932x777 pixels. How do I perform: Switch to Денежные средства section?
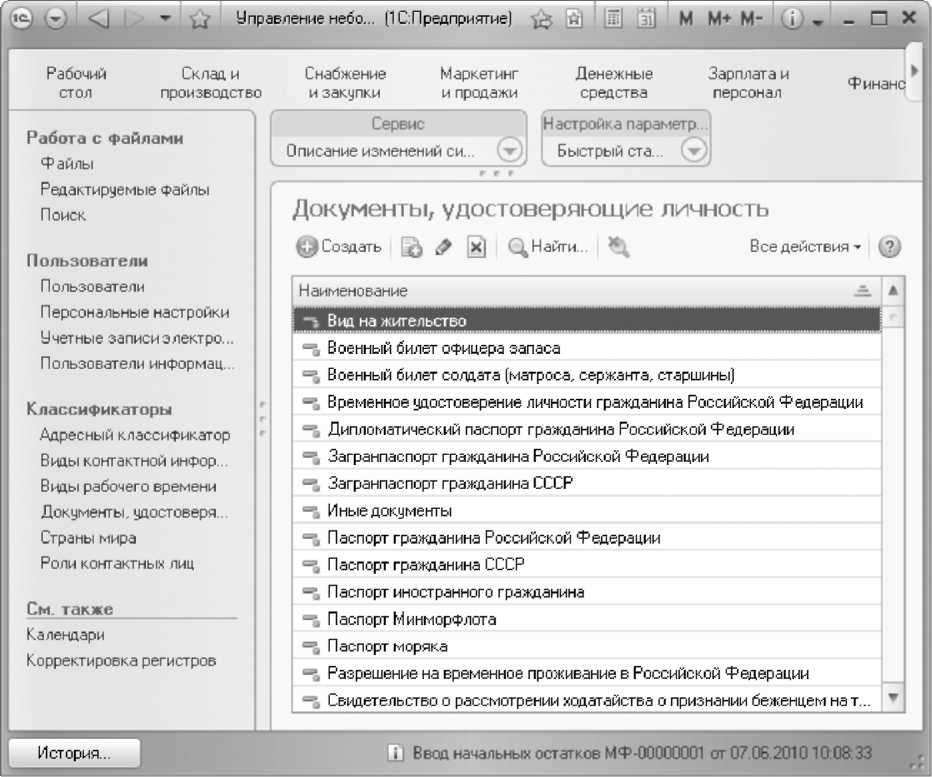(x=614, y=83)
